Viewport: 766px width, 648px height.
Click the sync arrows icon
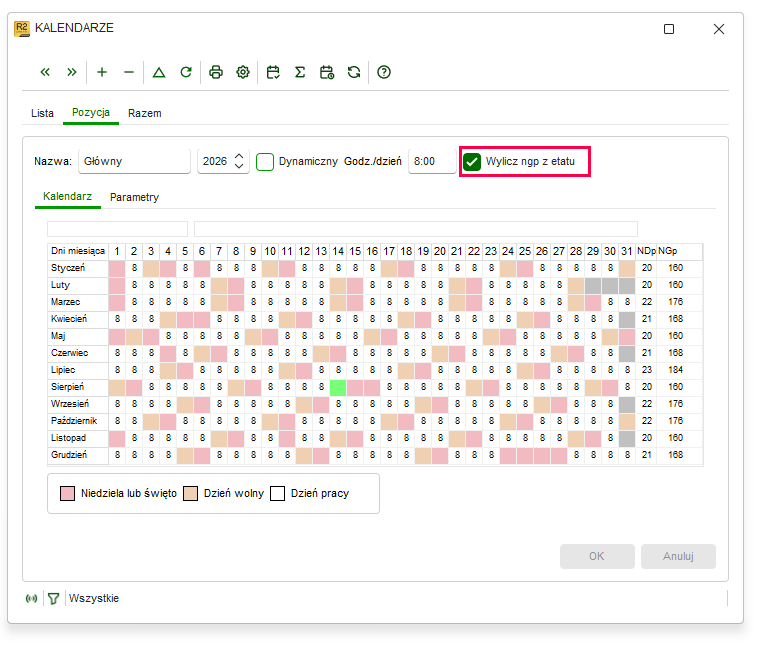coord(354,72)
